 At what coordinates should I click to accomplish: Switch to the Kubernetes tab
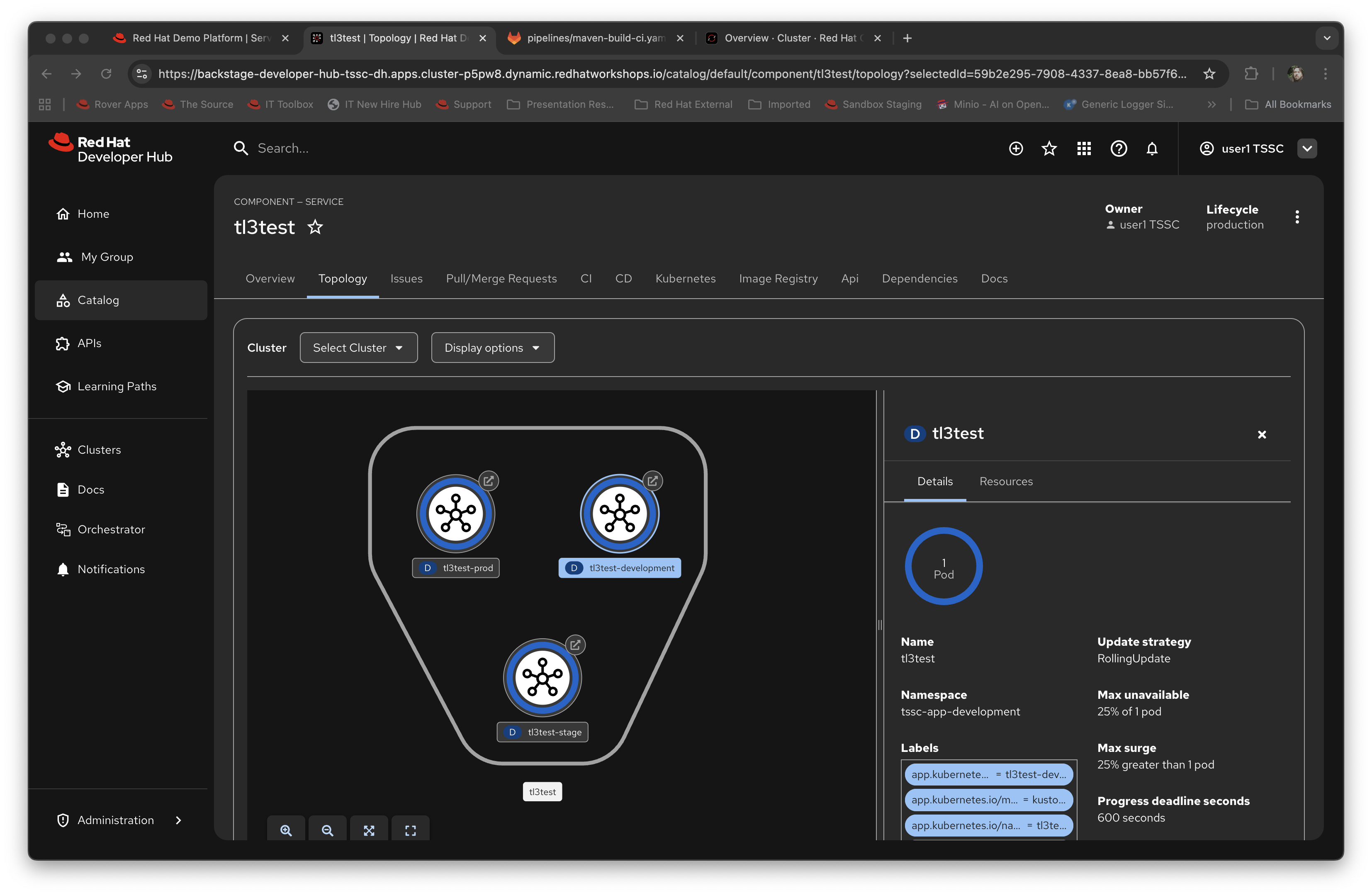(x=686, y=278)
